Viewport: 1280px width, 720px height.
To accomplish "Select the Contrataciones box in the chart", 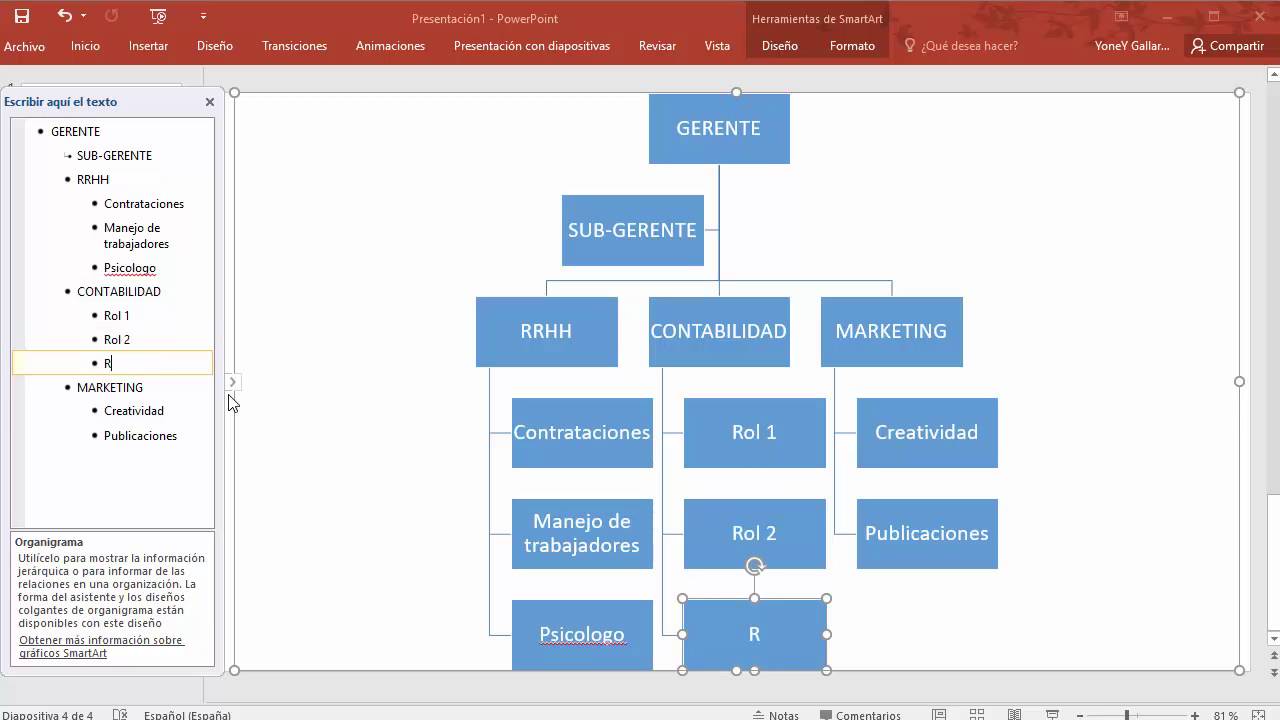I will click(x=582, y=433).
